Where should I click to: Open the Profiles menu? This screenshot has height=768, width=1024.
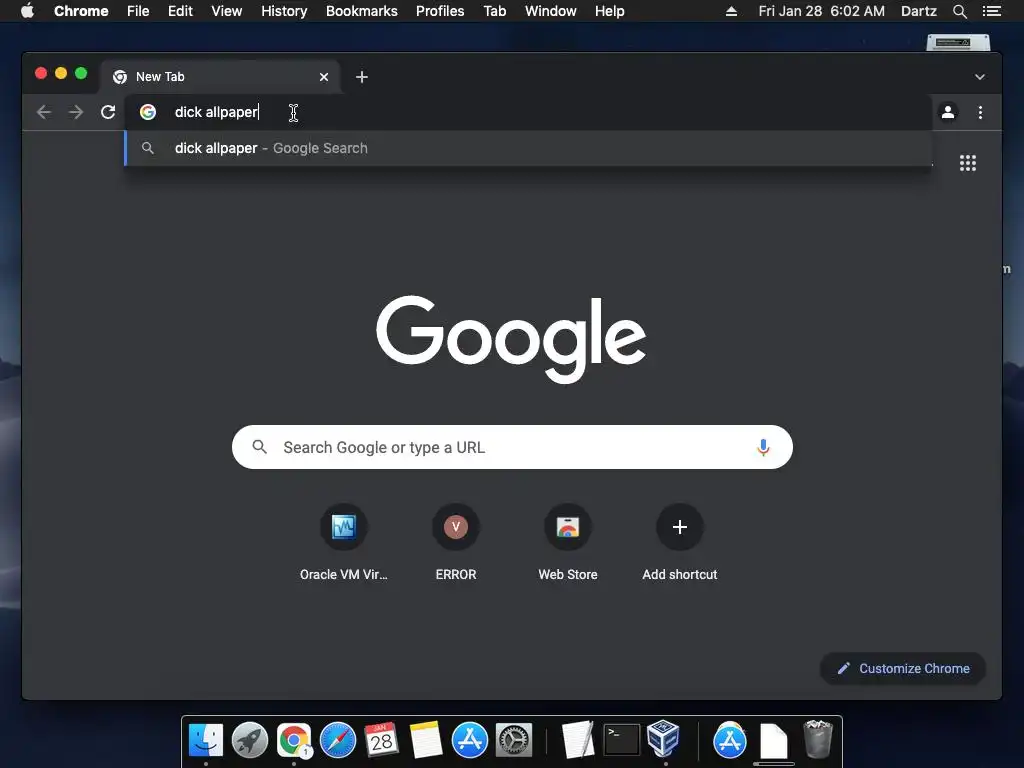(x=440, y=11)
